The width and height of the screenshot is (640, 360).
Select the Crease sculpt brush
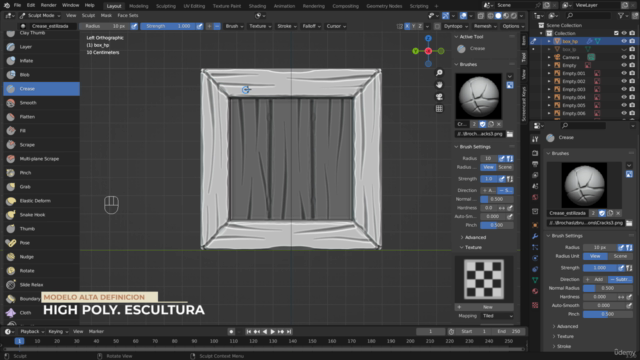(41, 89)
